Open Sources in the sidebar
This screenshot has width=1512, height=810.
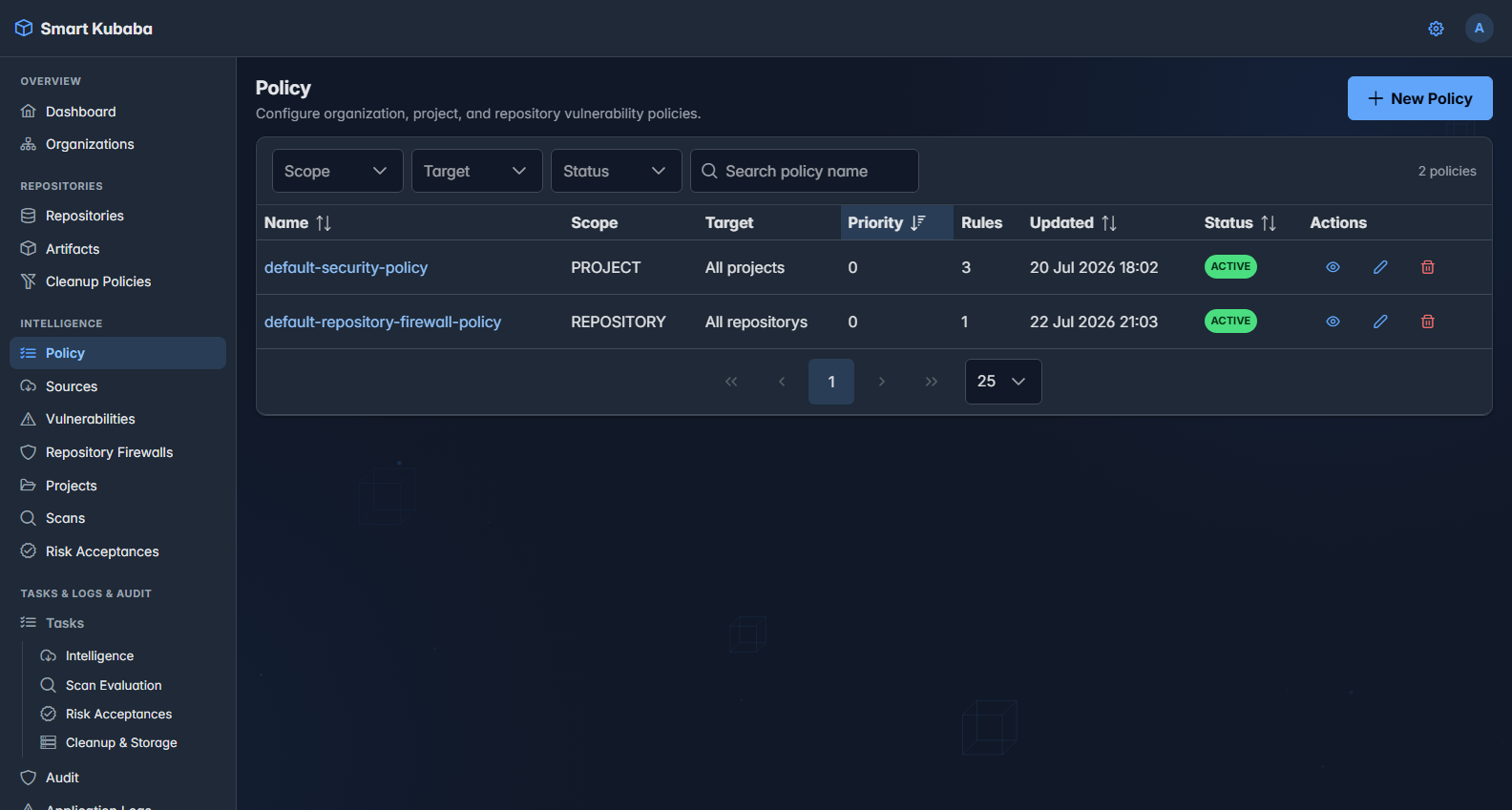tap(118, 386)
